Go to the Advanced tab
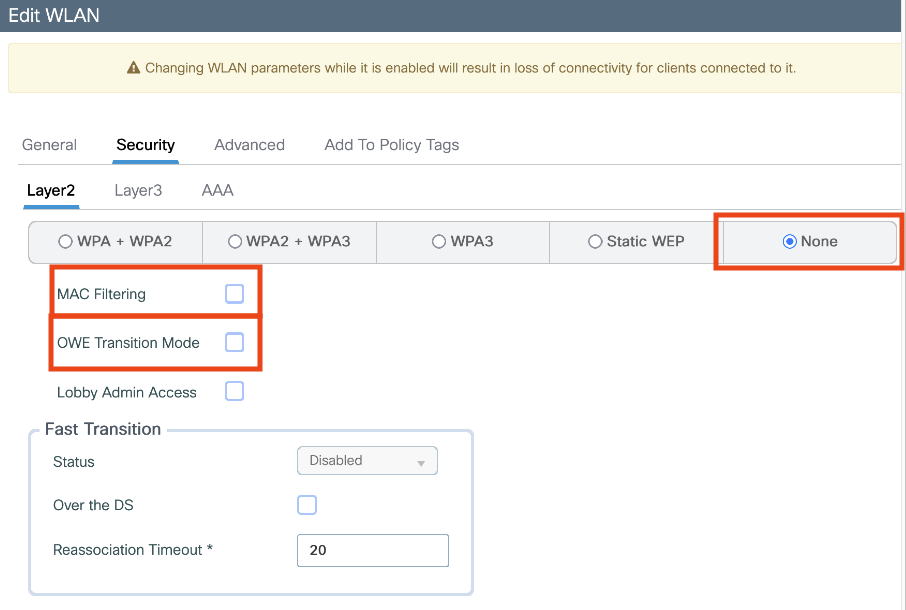Image resolution: width=906 pixels, height=610 pixels. (249, 145)
